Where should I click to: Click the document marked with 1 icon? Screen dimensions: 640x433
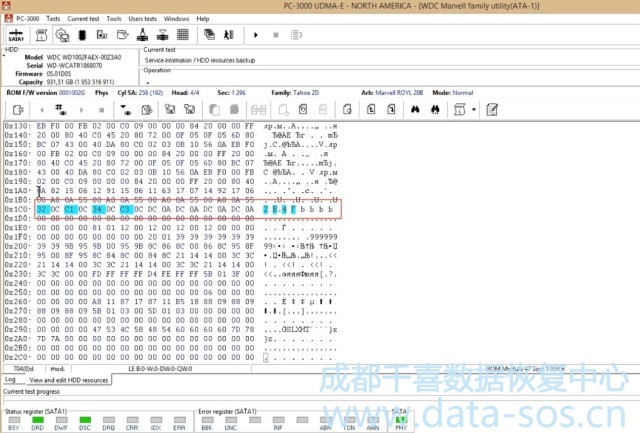(391, 109)
